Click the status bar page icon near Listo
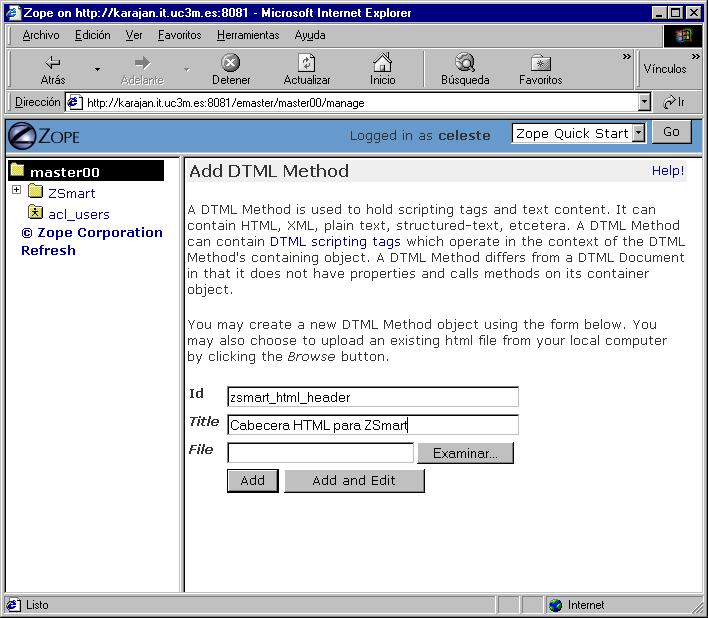 coord(14,605)
